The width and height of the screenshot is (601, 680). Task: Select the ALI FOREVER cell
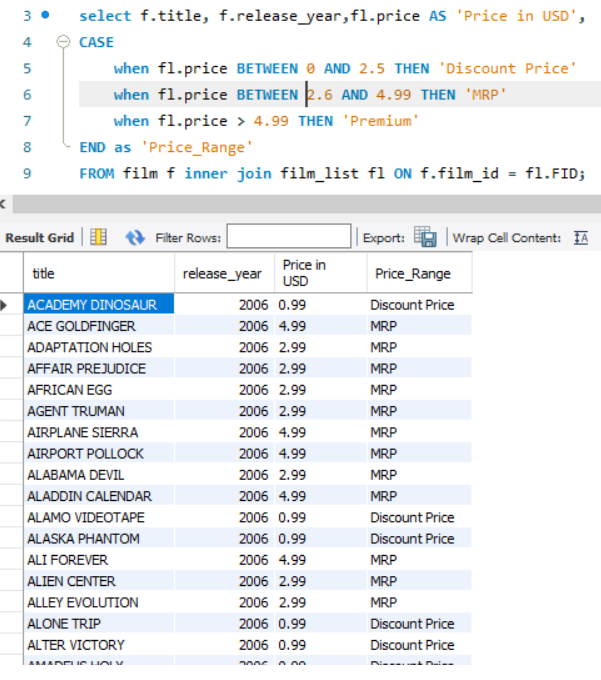click(99, 559)
